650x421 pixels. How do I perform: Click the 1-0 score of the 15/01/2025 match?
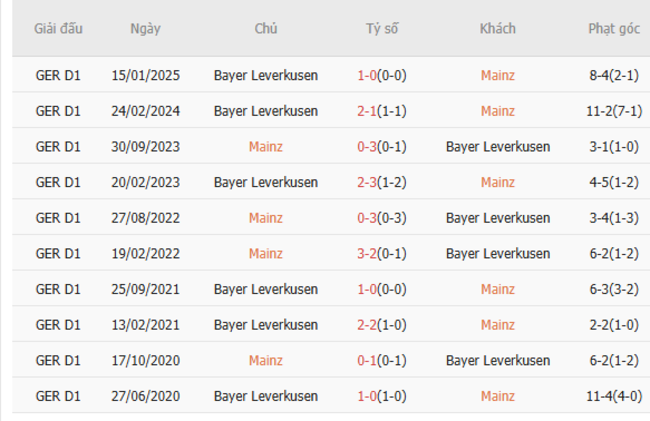click(366, 74)
